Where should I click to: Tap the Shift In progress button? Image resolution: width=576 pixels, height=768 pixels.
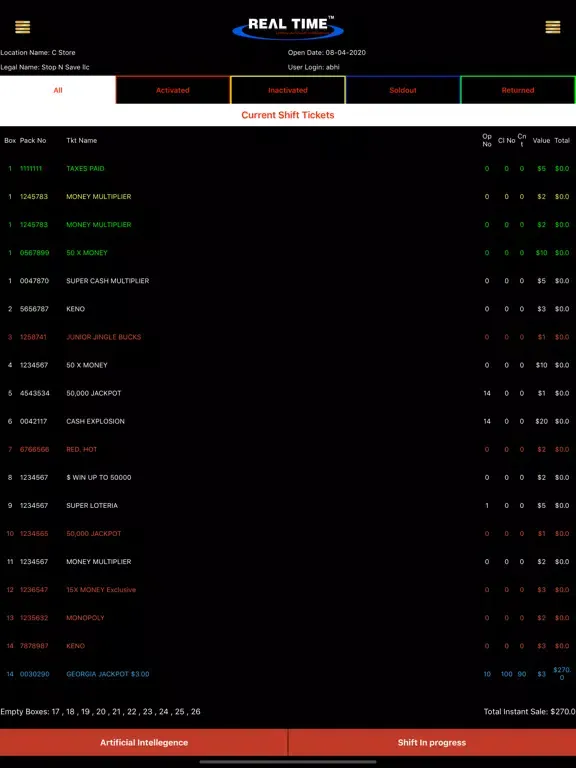432,743
